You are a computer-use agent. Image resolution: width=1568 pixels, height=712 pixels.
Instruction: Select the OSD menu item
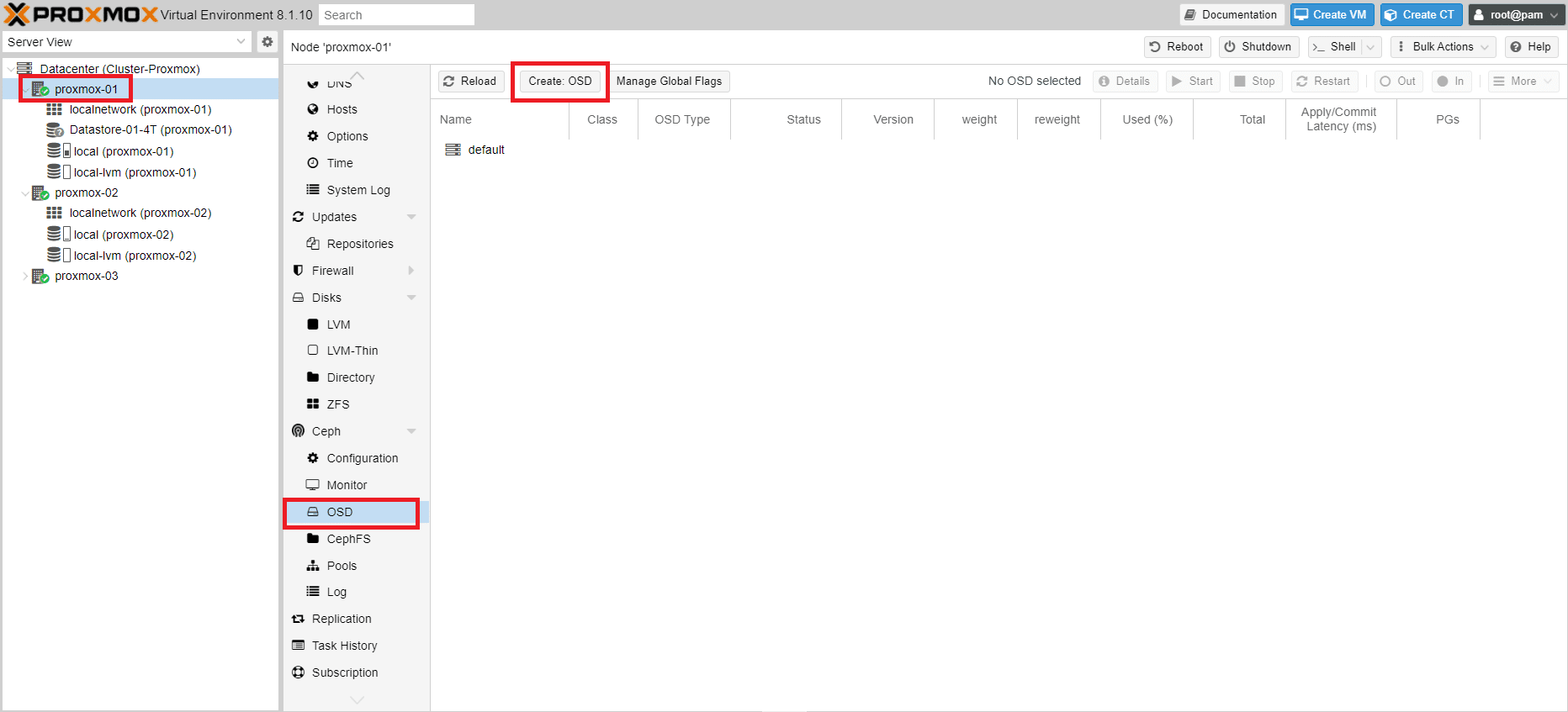click(x=357, y=512)
